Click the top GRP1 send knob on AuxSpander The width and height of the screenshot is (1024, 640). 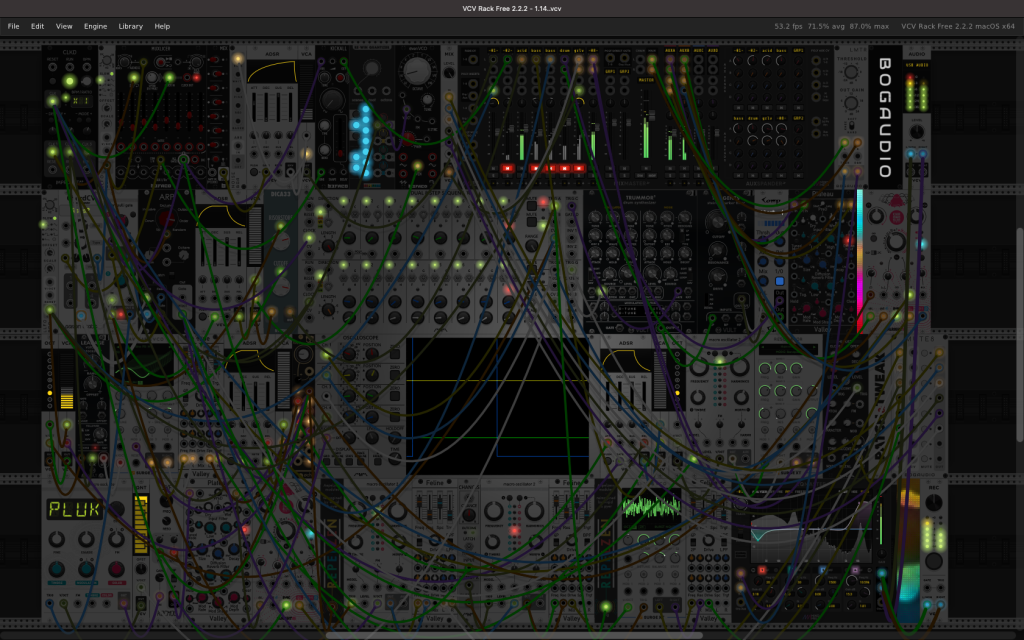click(799, 60)
